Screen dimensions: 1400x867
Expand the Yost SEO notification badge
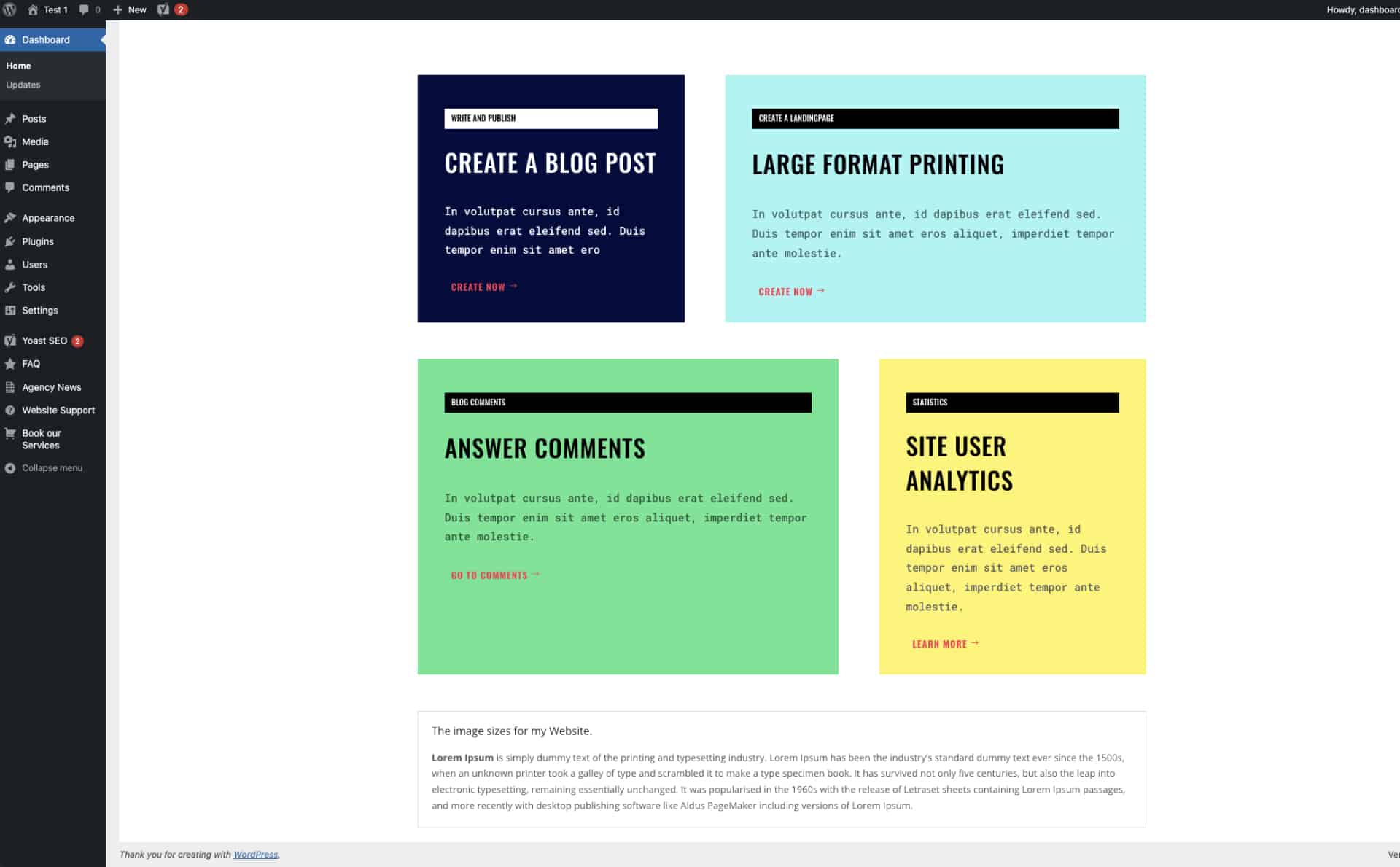click(77, 340)
